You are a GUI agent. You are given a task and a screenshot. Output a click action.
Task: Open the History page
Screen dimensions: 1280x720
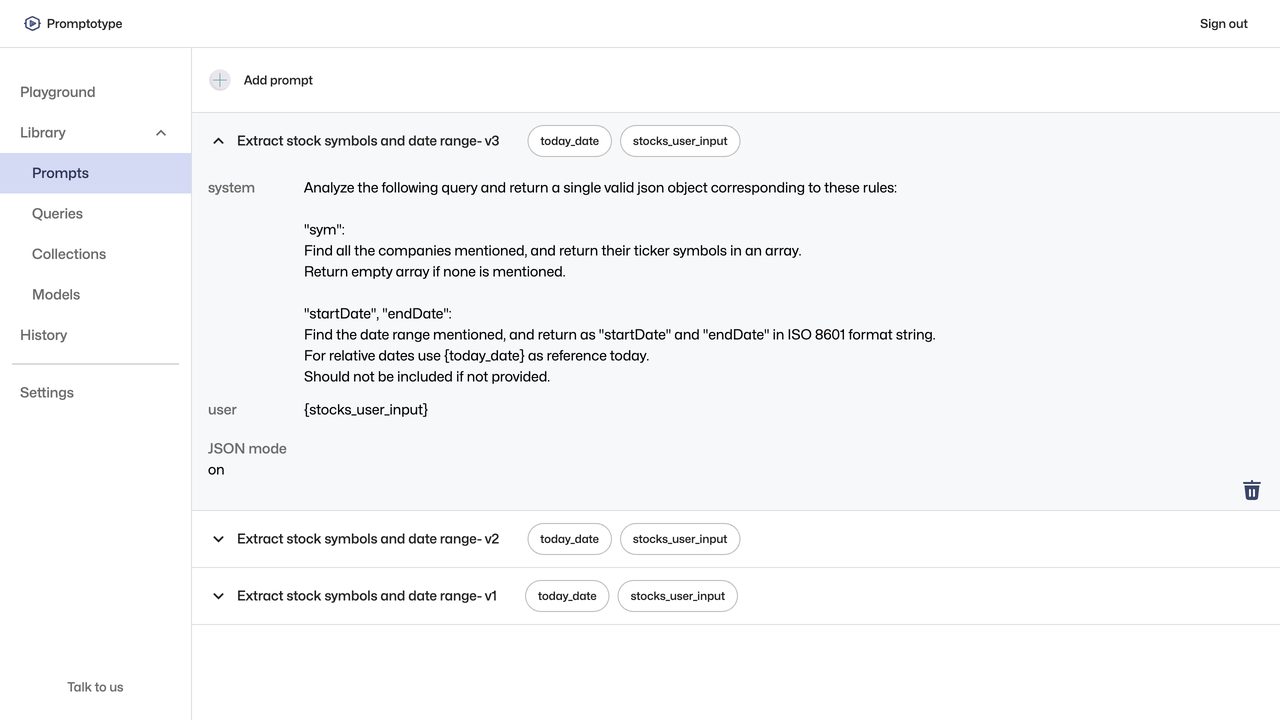44,335
